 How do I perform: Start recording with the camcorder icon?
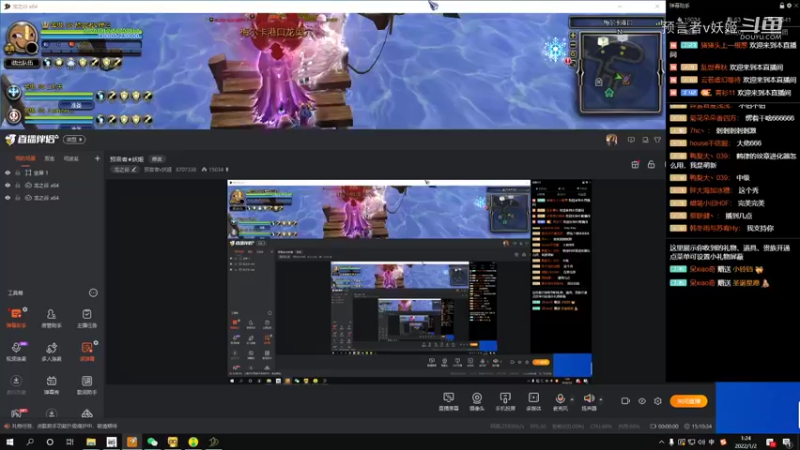click(625, 401)
